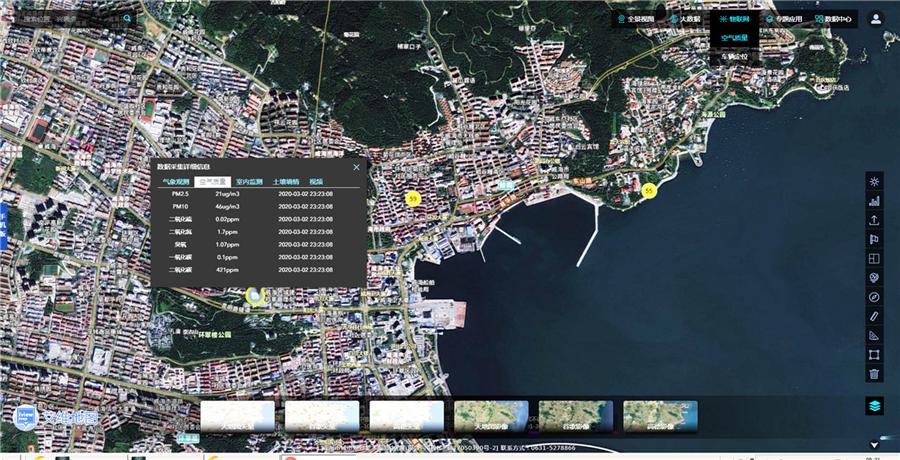This screenshot has height=460, width=900.
Task: Select the rectangle frame selection tool
Action: coord(874,355)
